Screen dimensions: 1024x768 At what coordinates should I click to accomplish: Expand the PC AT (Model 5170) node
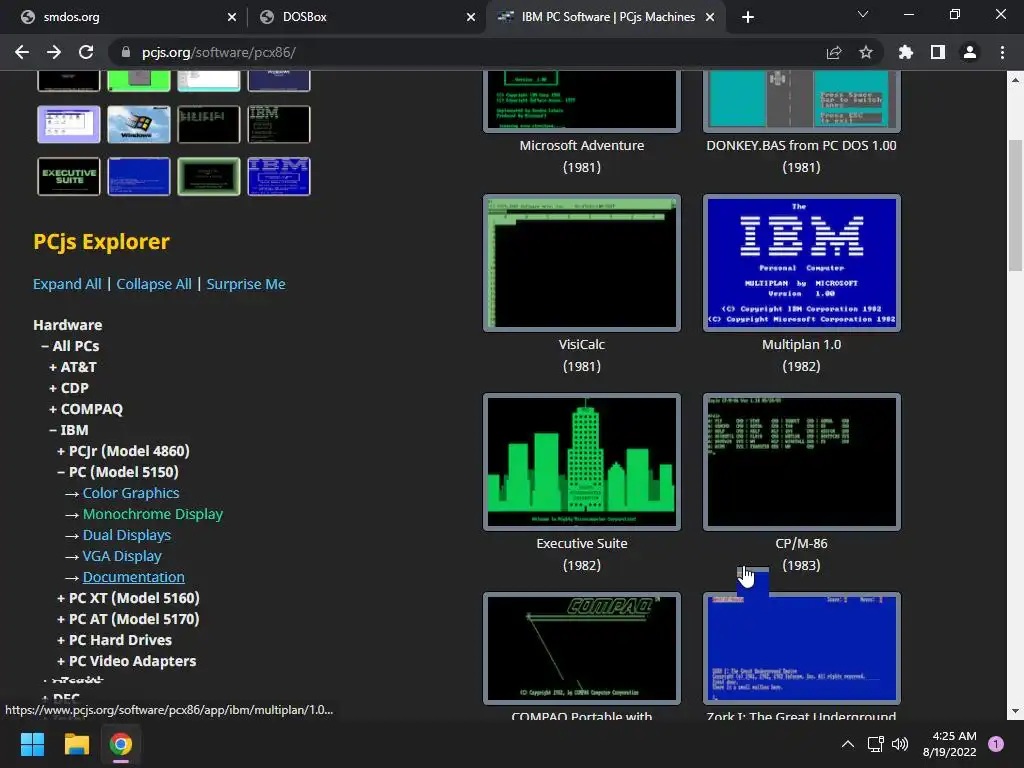[x=128, y=618]
